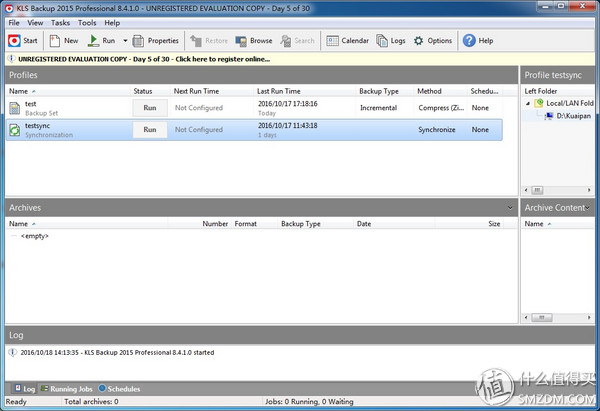Switch to the Schedules tab
Screen dimensions: 600x411
click(x=122, y=388)
